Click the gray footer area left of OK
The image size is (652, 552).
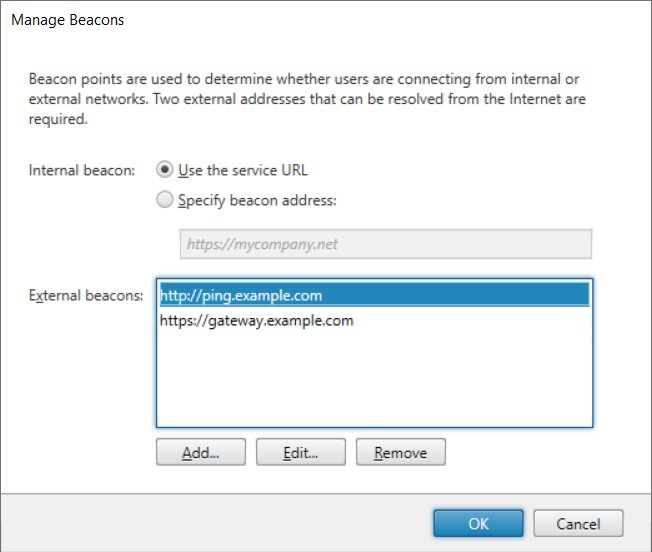coord(216,523)
